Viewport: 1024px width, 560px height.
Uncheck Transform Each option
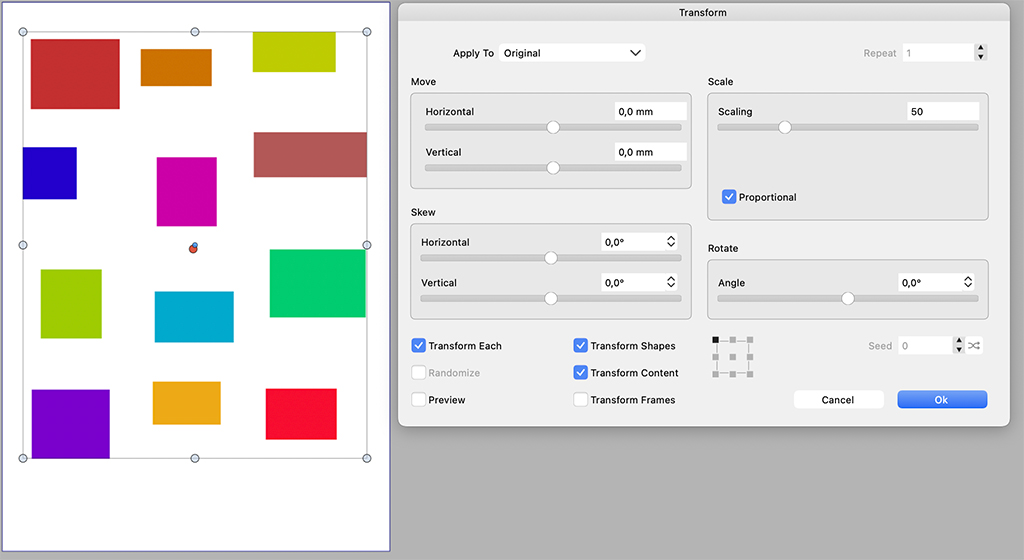point(419,346)
